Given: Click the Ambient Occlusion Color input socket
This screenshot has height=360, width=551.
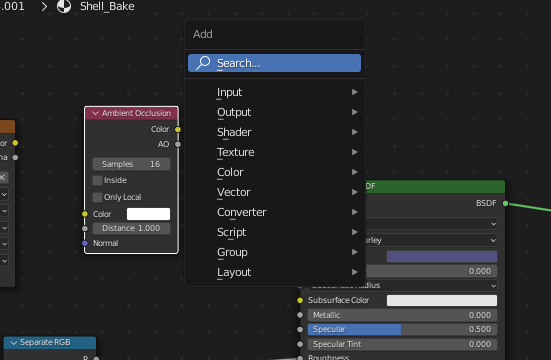Looking at the screenshot, I should (85, 214).
